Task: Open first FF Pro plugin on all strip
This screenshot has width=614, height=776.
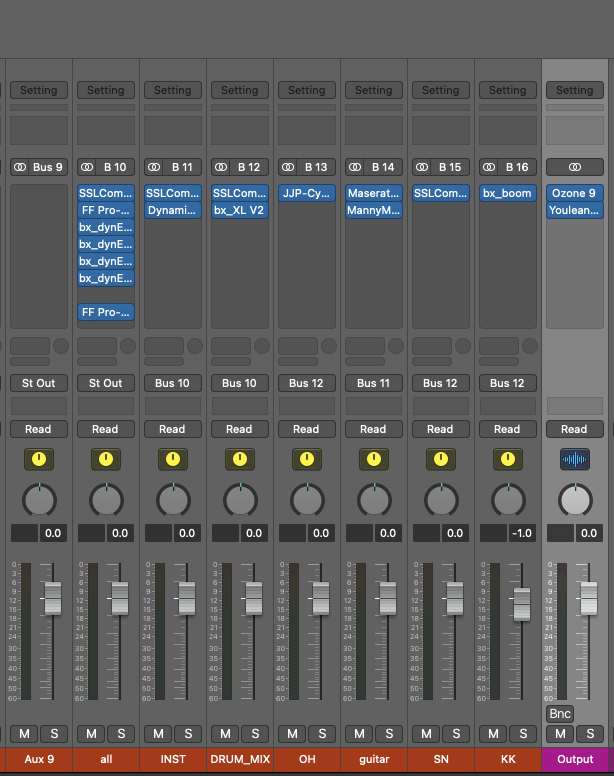Action: tap(106, 210)
